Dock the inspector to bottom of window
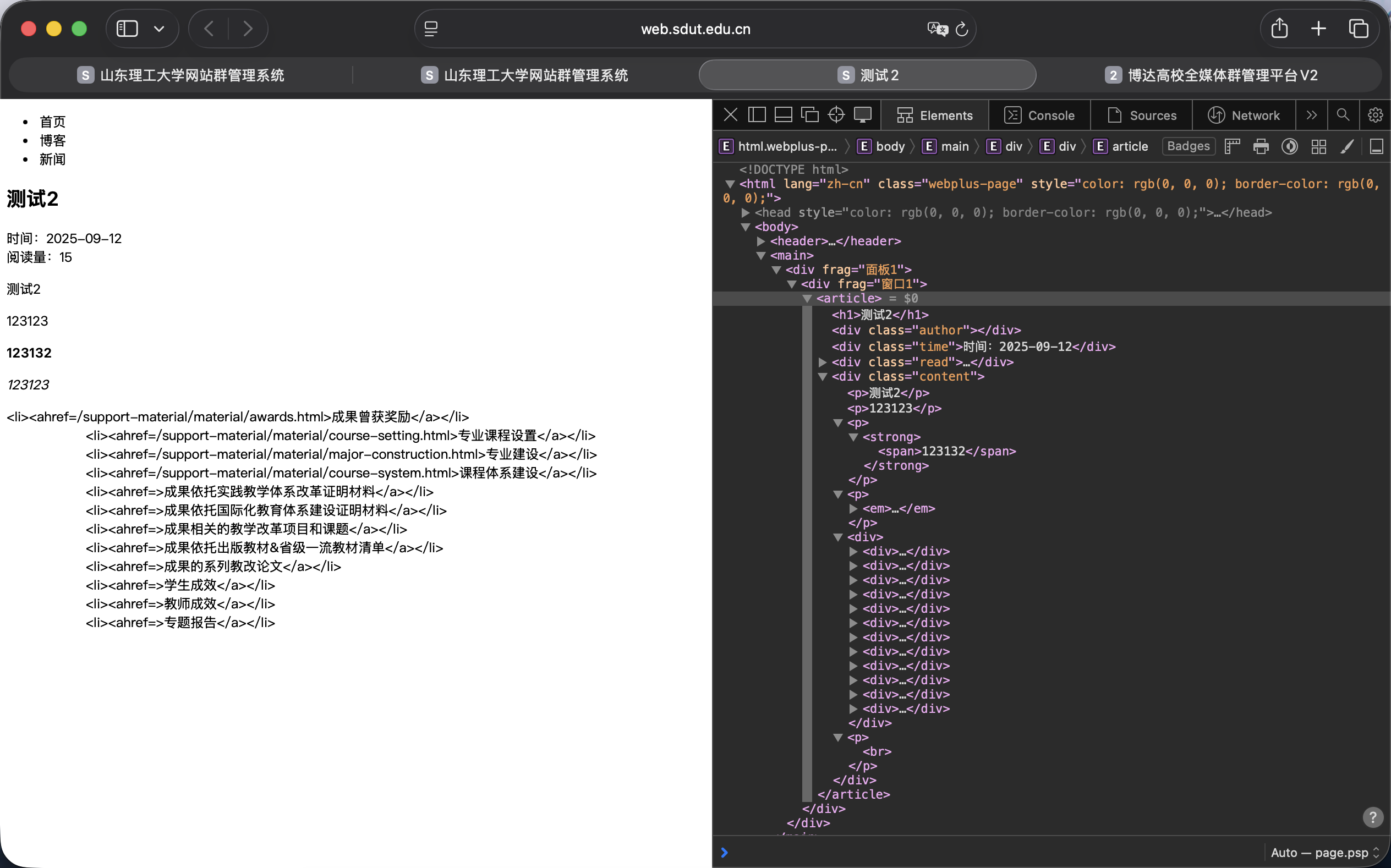Viewport: 1391px width, 868px height. tap(782, 114)
